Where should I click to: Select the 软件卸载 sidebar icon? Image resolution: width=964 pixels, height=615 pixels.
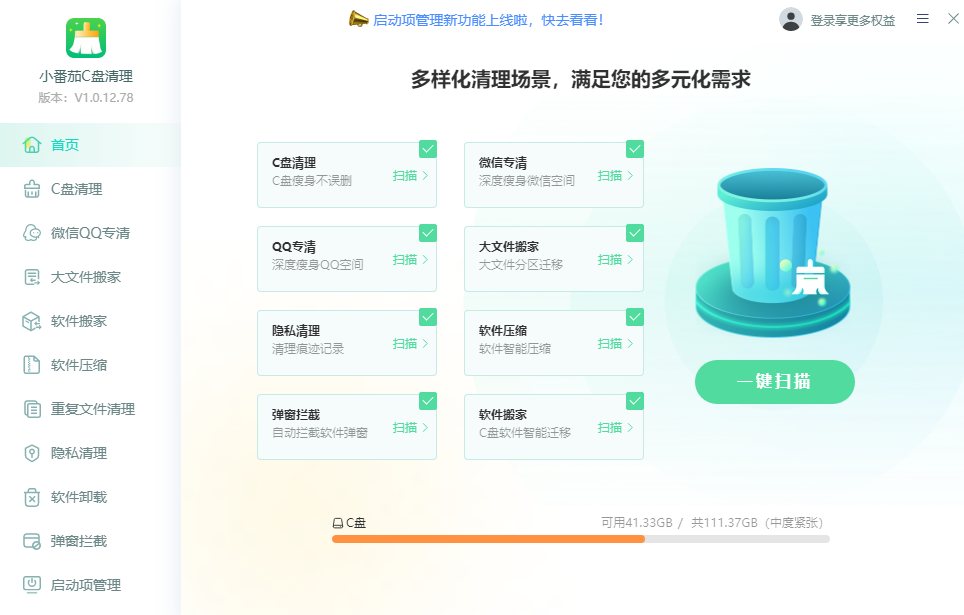[75, 497]
